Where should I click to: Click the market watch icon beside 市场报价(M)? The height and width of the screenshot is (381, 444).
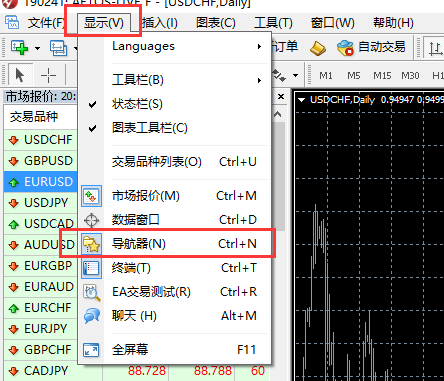tap(91, 196)
